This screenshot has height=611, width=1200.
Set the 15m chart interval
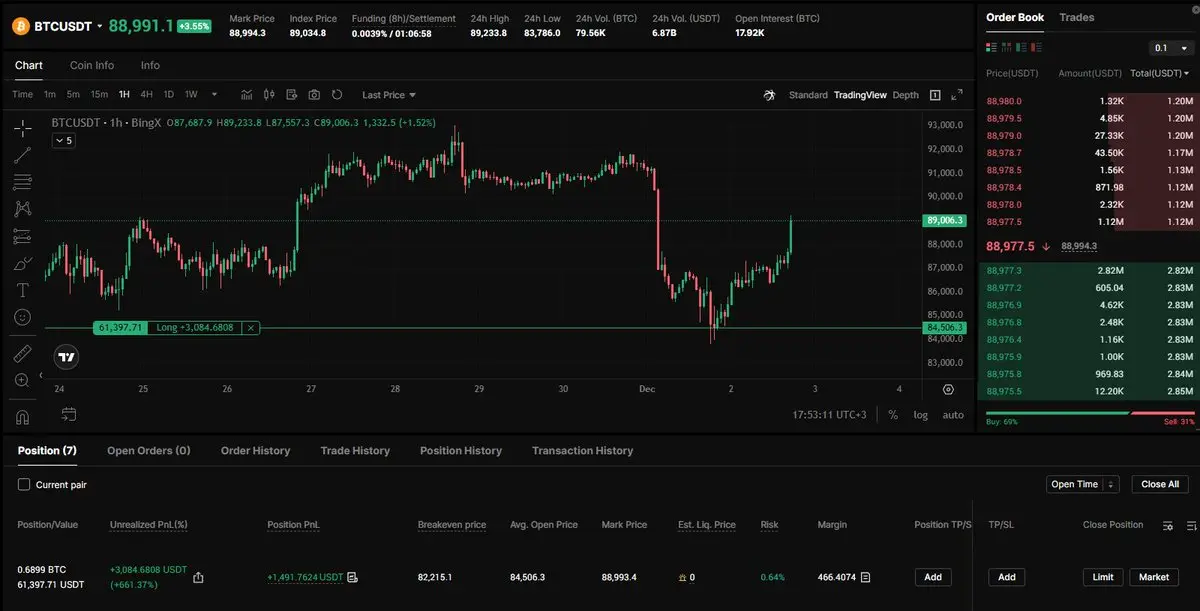pos(99,95)
